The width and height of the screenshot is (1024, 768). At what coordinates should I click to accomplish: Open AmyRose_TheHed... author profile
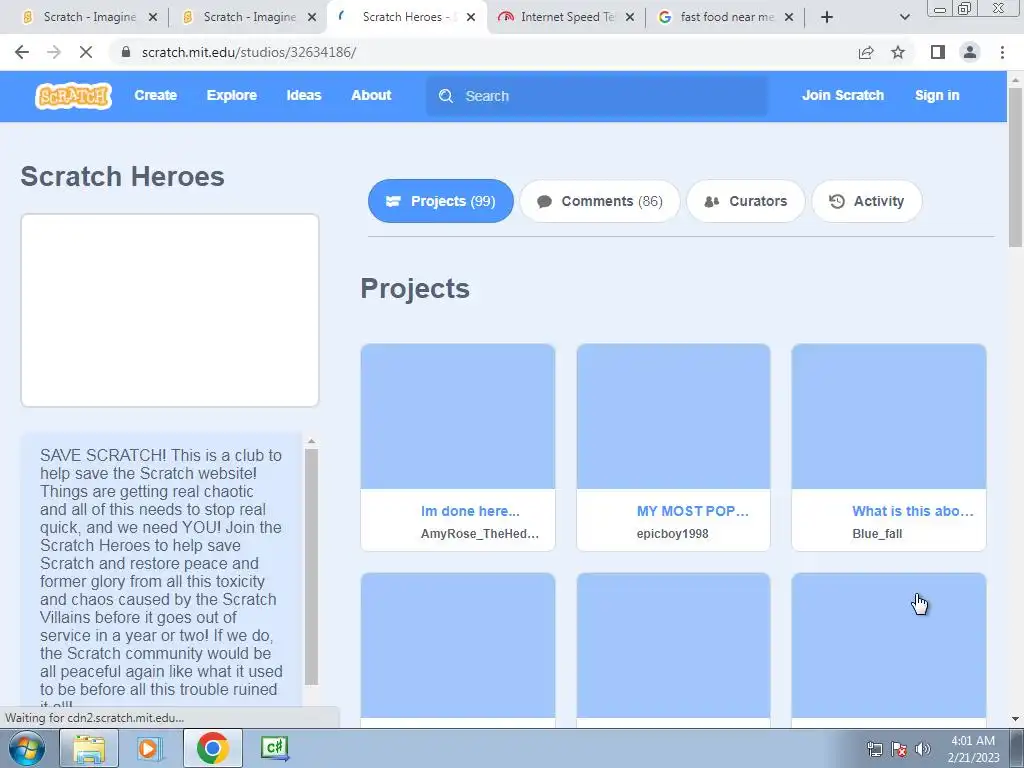[480, 534]
